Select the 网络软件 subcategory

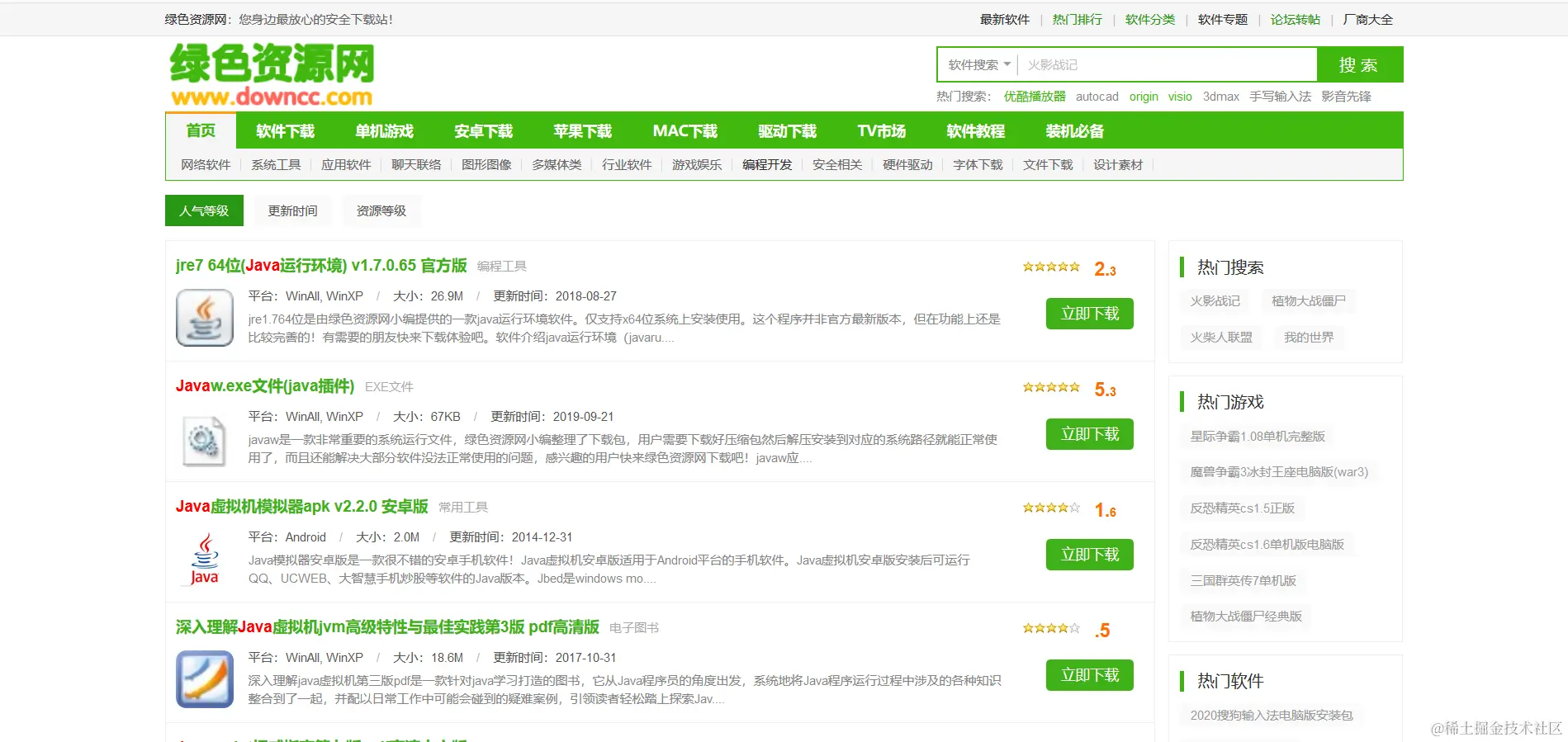click(x=206, y=164)
